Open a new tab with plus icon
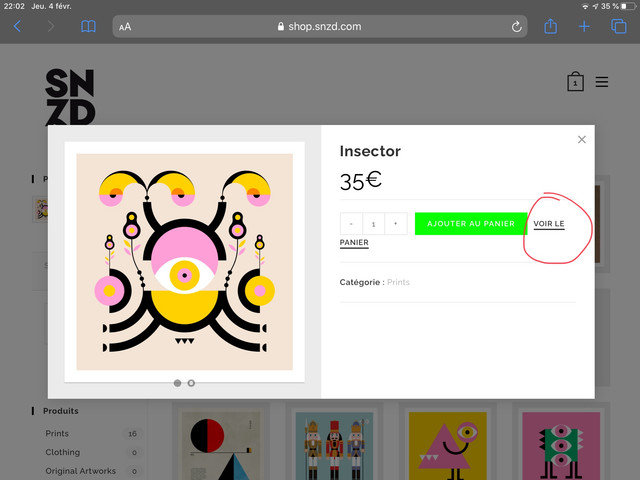 pos(584,27)
